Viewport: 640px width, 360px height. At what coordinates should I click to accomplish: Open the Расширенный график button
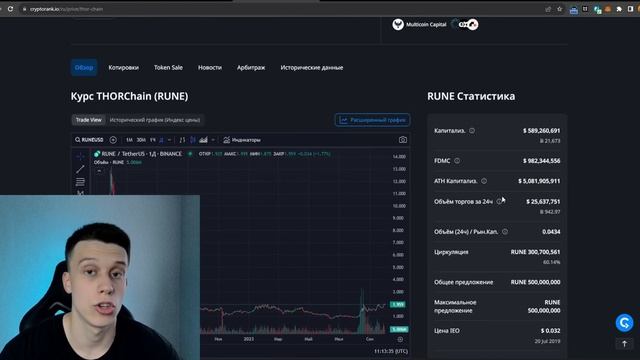(373, 120)
